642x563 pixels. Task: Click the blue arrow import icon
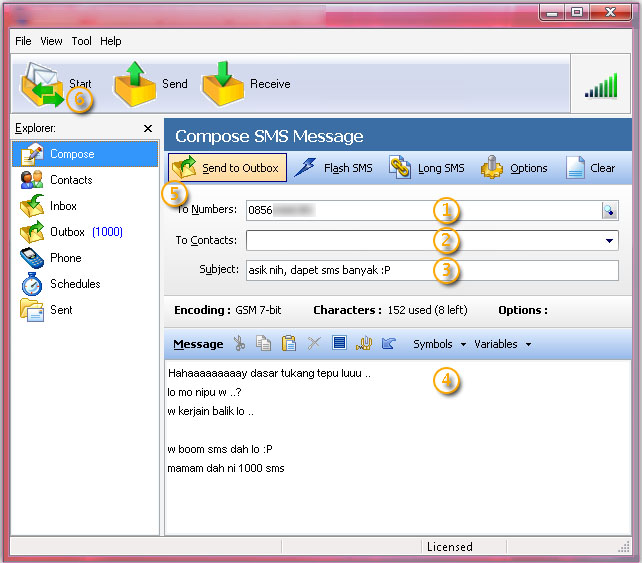click(388, 343)
